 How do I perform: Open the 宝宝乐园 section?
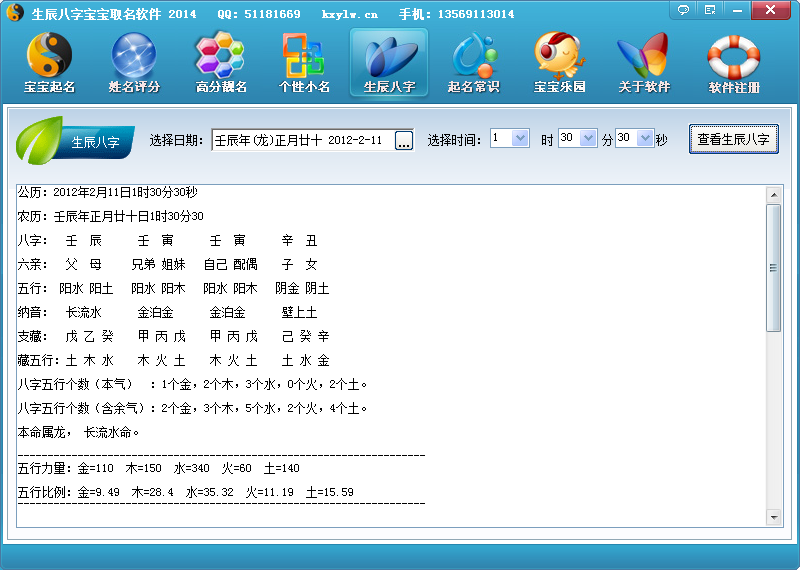pos(559,62)
